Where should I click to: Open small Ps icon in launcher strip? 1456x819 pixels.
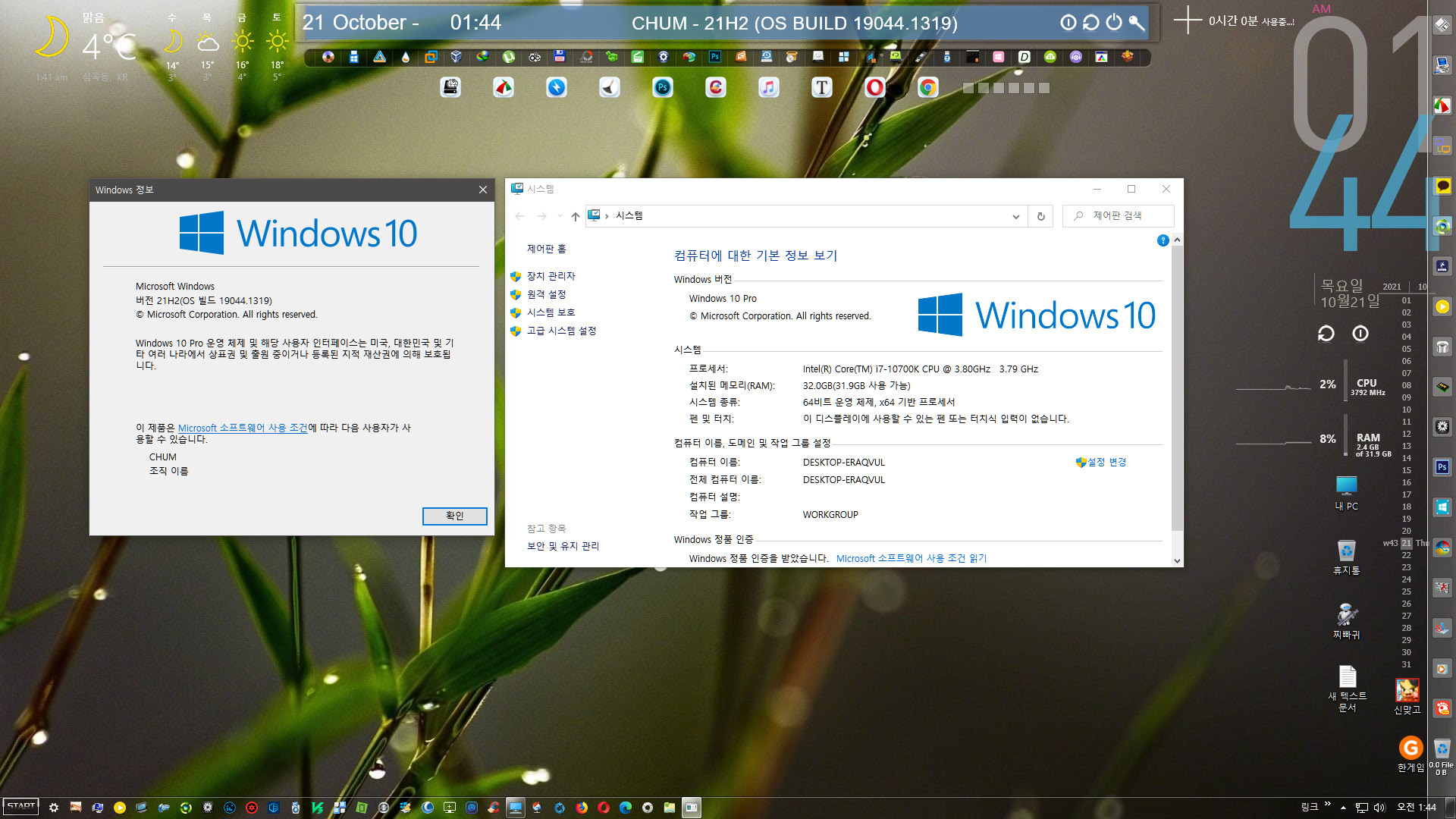pos(714,57)
